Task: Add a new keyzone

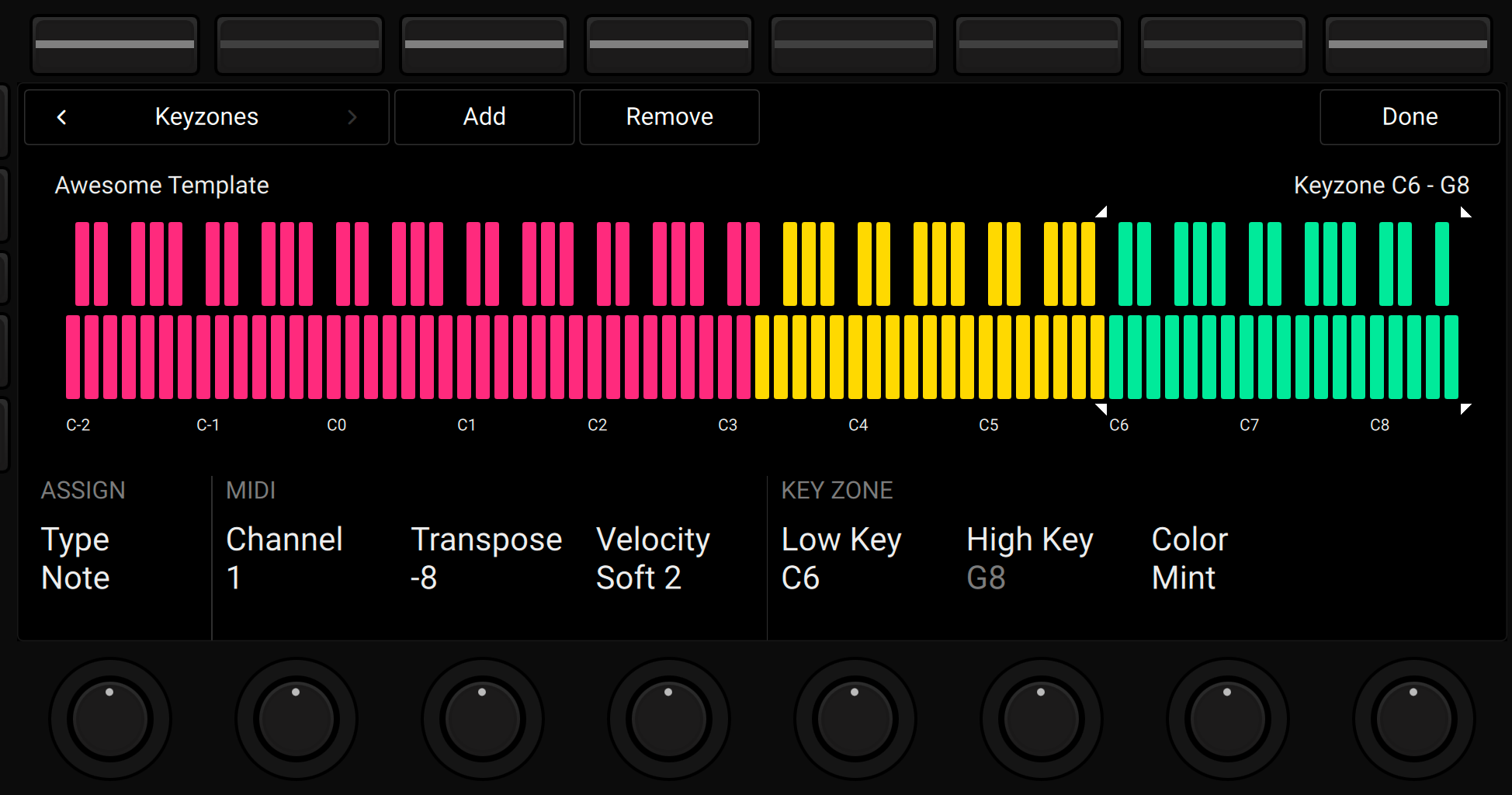Action: 484,116
